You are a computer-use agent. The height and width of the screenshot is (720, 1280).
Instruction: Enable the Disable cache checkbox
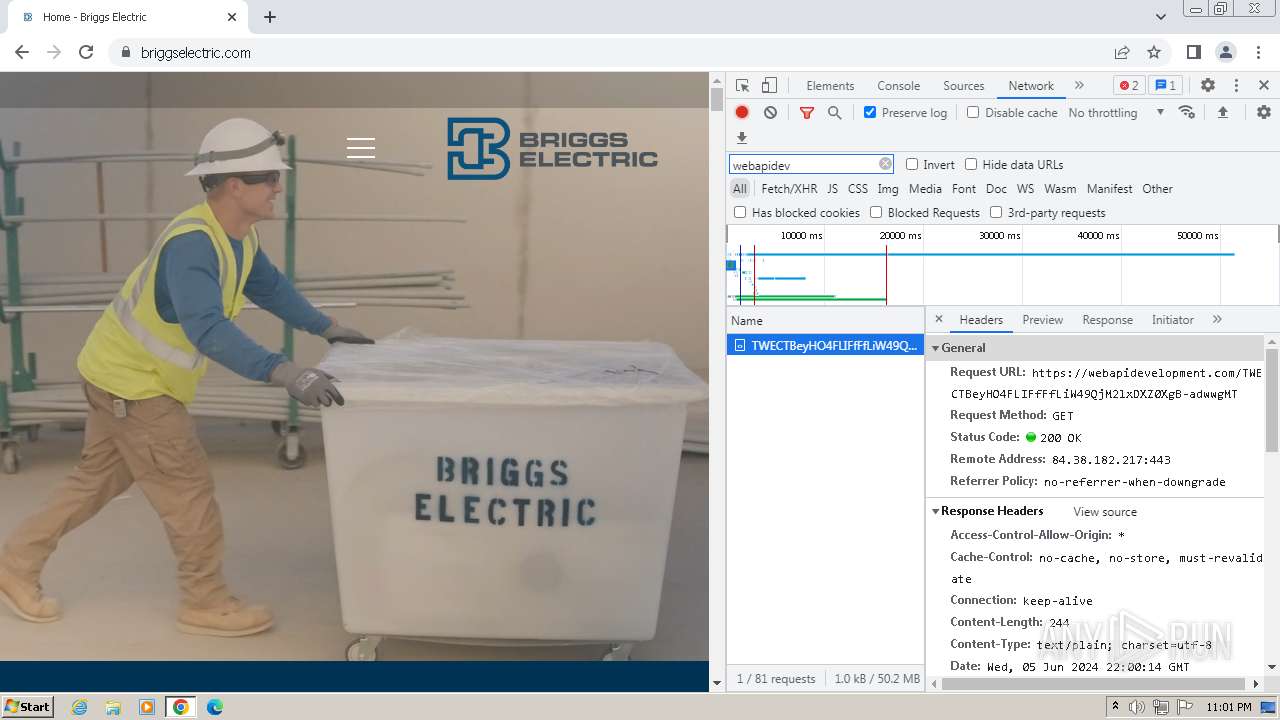click(973, 113)
